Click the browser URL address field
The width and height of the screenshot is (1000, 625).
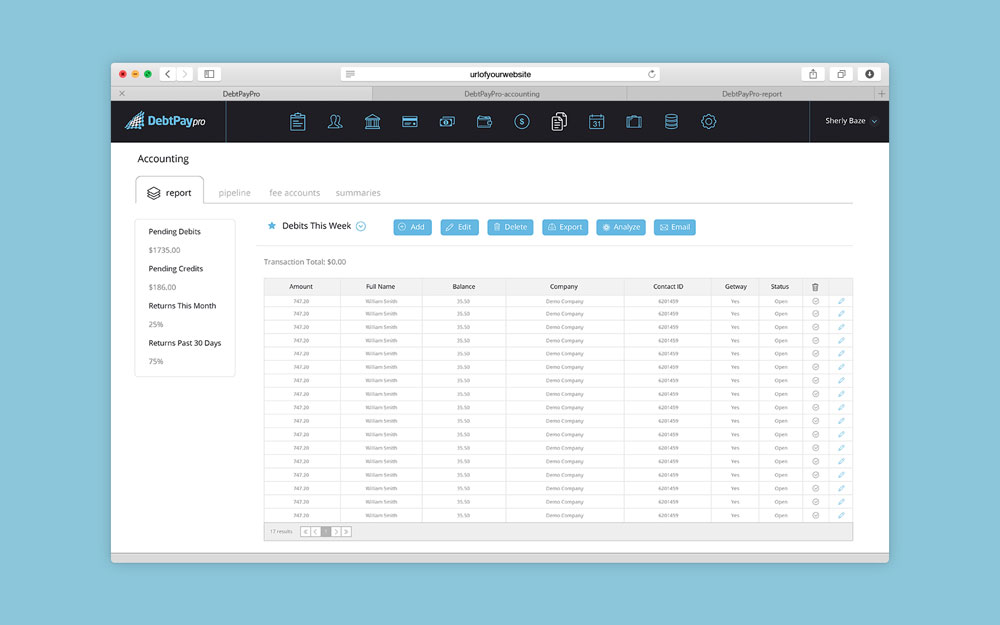coord(500,74)
